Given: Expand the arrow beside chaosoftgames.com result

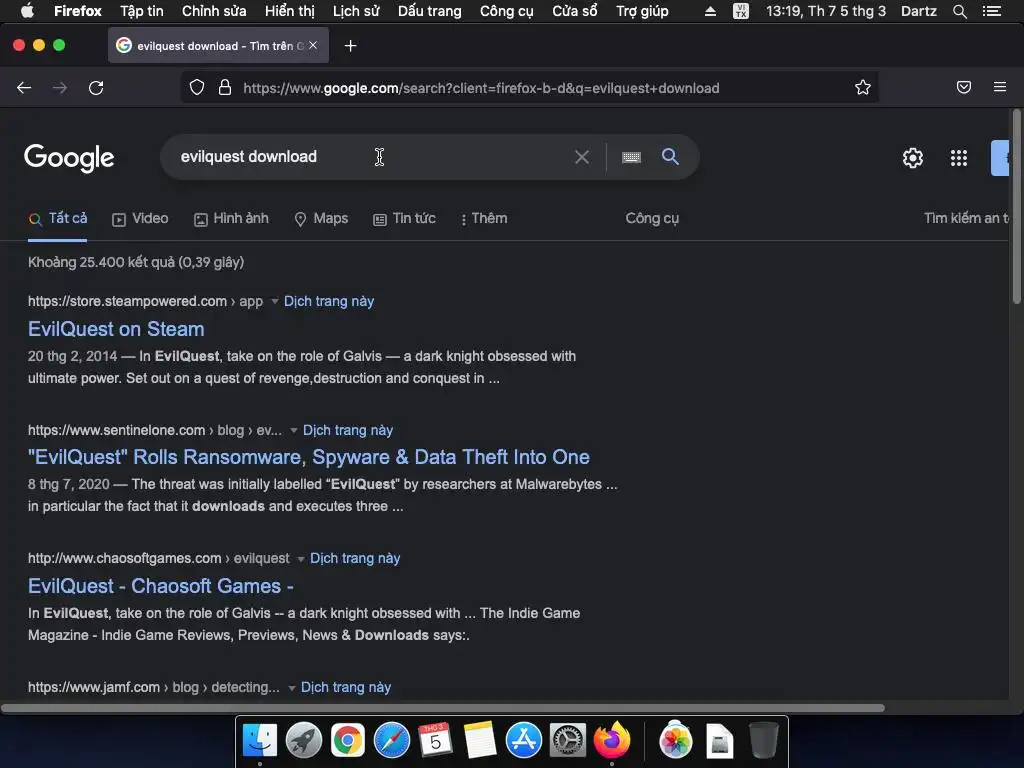Looking at the screenshot, I should (301, 559).
